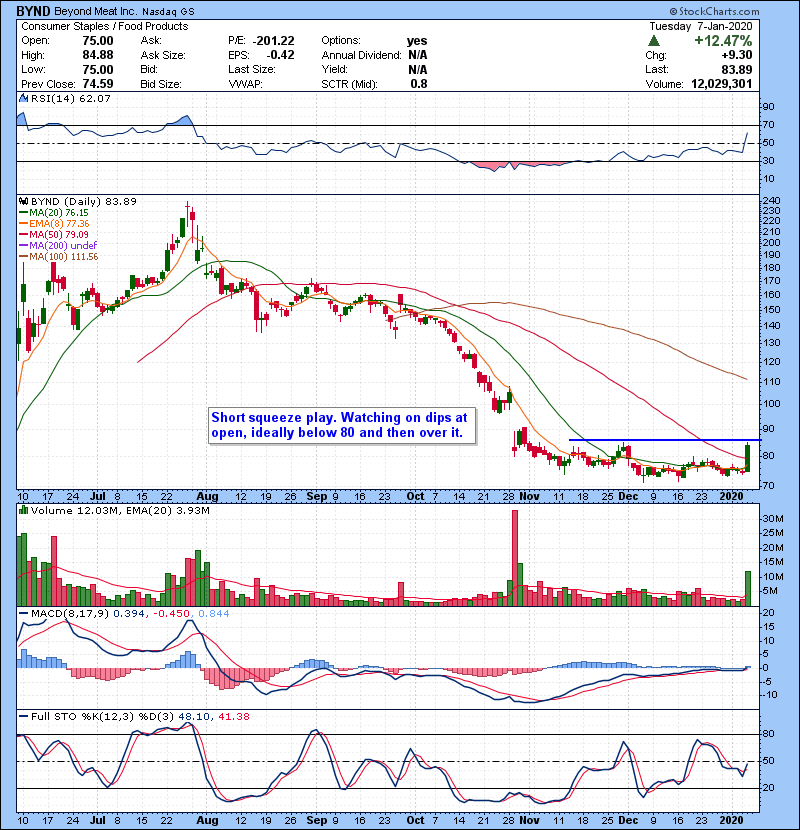Click the Chg value +9.30
This screenshot has height=830, width=800.
point(736,55)
